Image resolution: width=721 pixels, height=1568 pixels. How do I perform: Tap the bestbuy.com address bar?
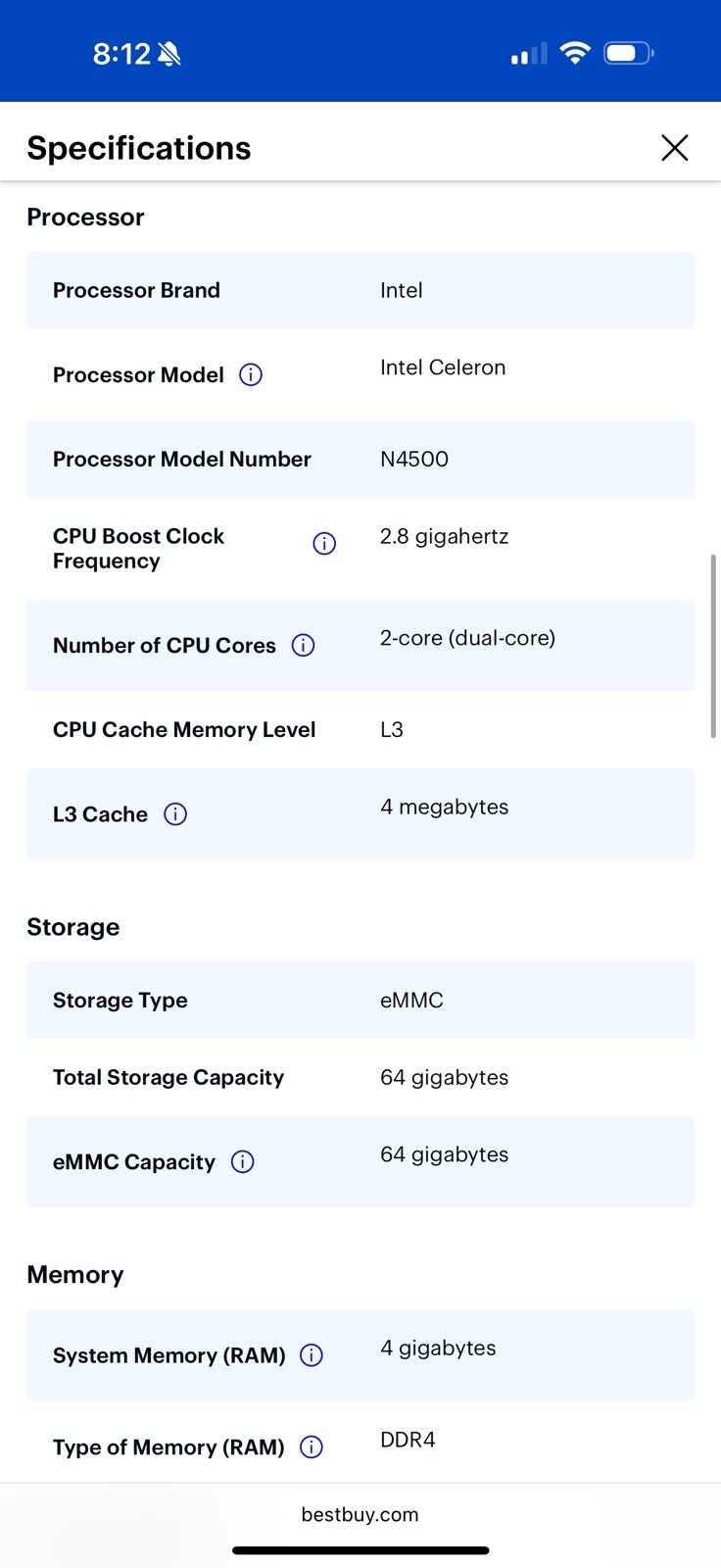360,1514
